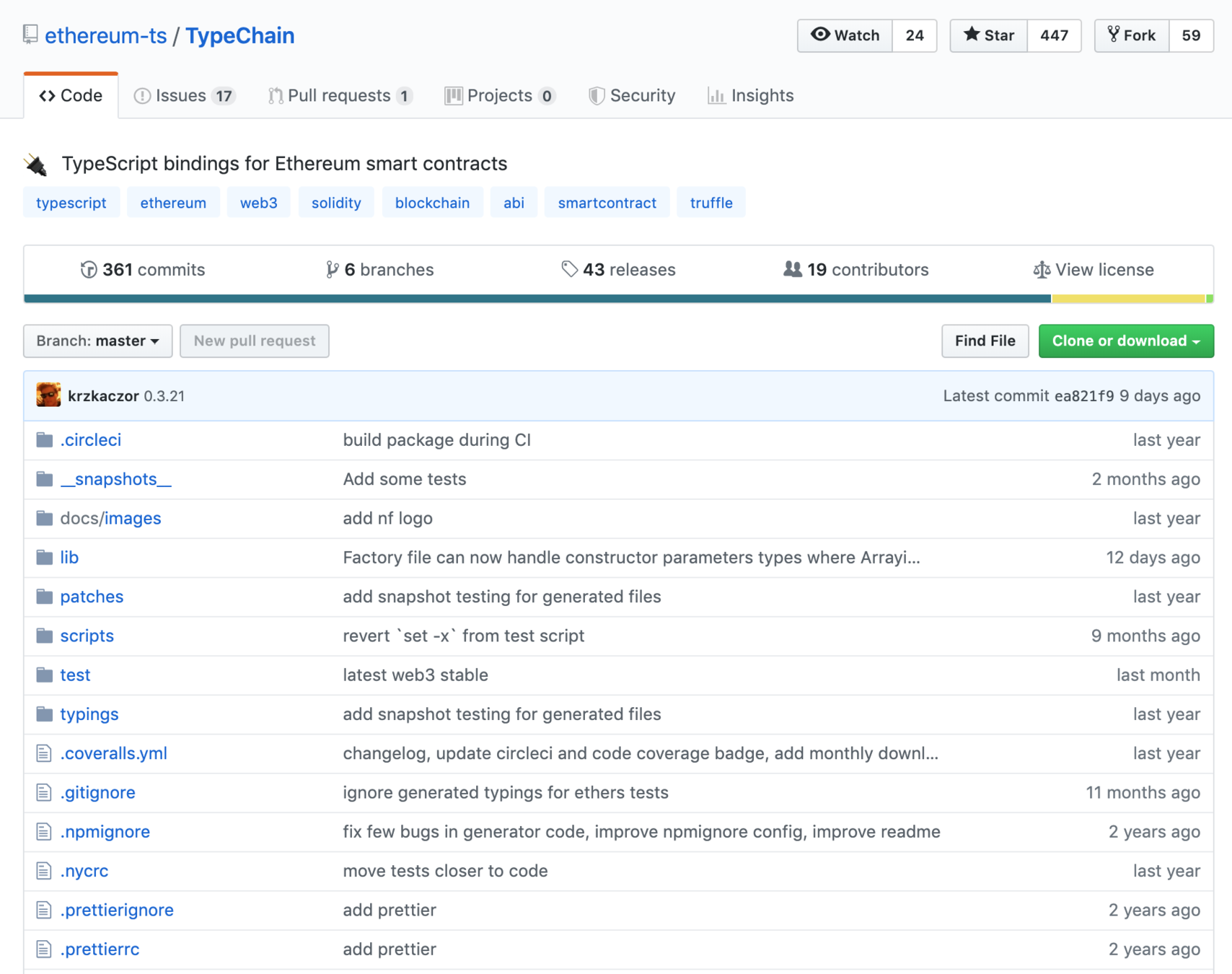Open the ethereum-ts organization link
Viewport: 1232px width, 974px height.
pyautogui.click(x=105, y=35)
